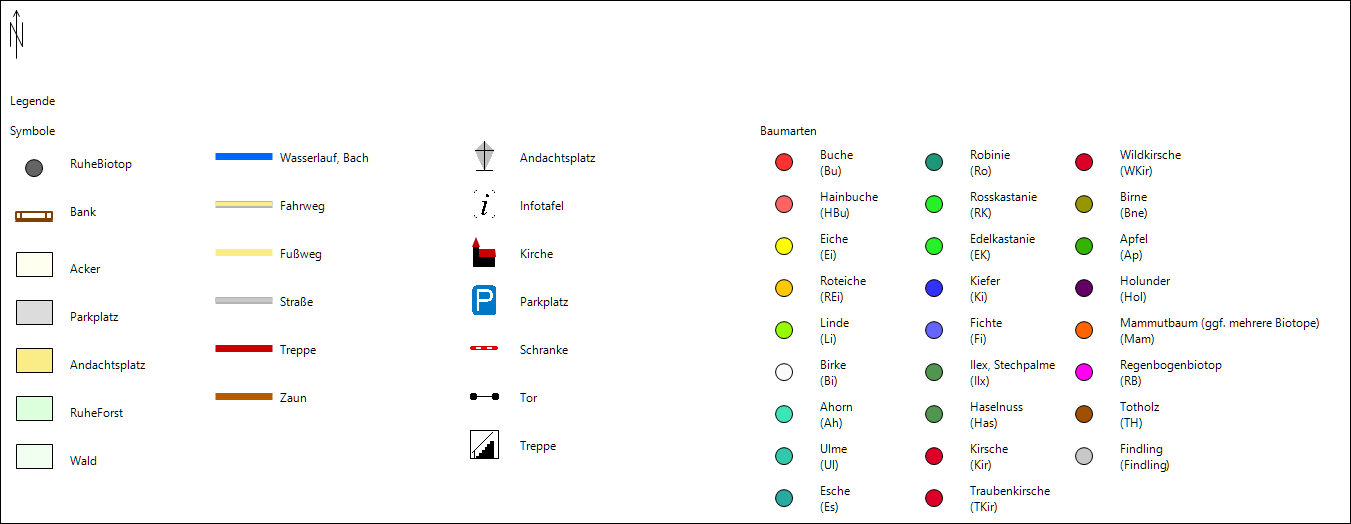1351x524 pixels.
Task: Click the label text 'RuheBiotop'
Action: click(x=101, y=164)
